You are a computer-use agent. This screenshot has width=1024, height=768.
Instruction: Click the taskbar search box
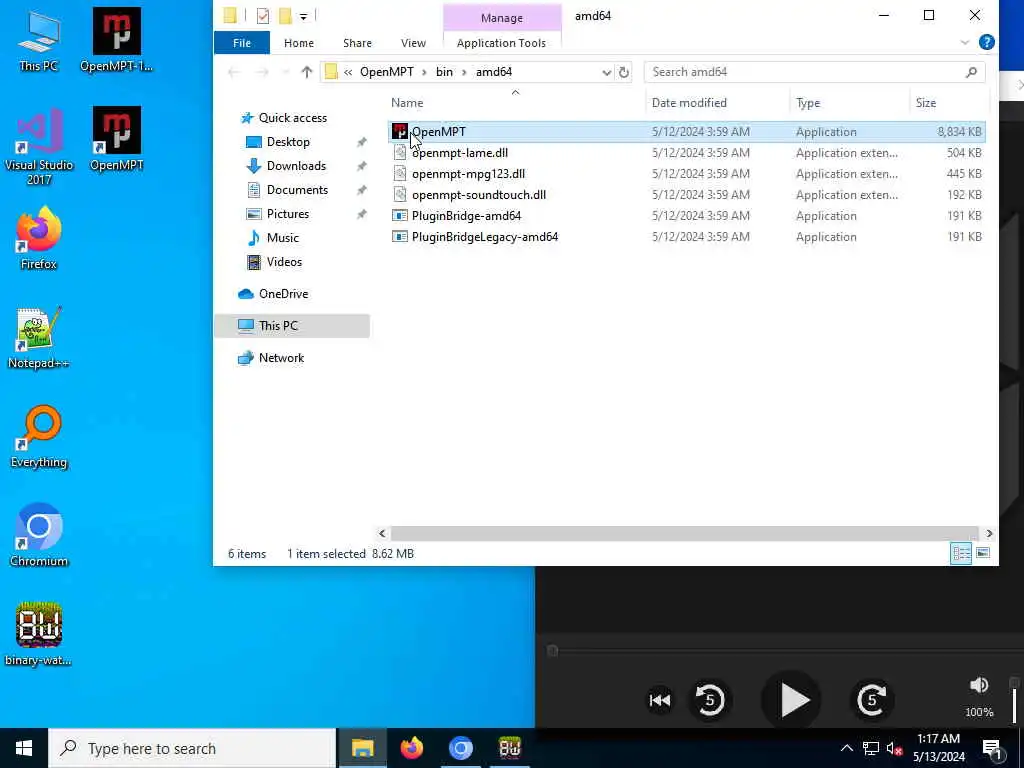[192, 748]
